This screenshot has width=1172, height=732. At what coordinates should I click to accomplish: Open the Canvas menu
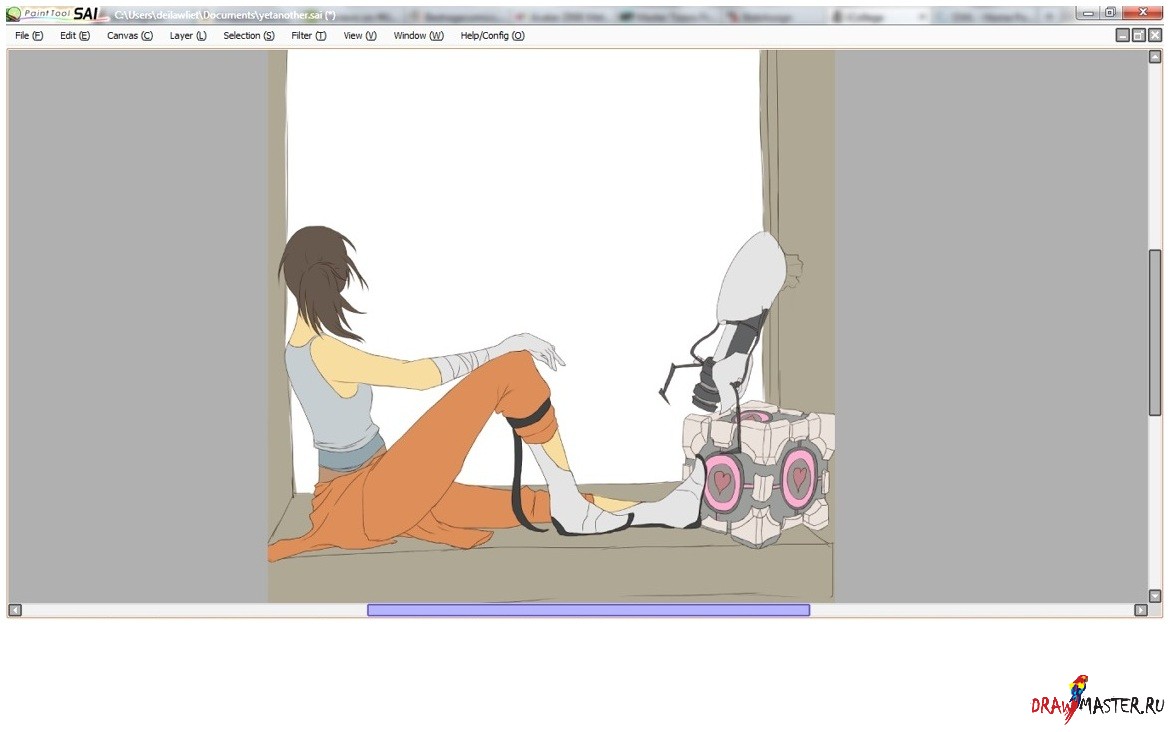click(129, 36)
